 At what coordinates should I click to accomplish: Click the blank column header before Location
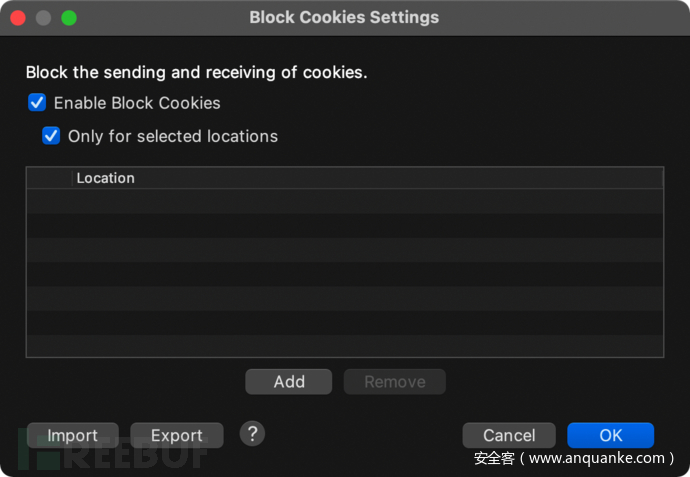[x=49, y=178]
